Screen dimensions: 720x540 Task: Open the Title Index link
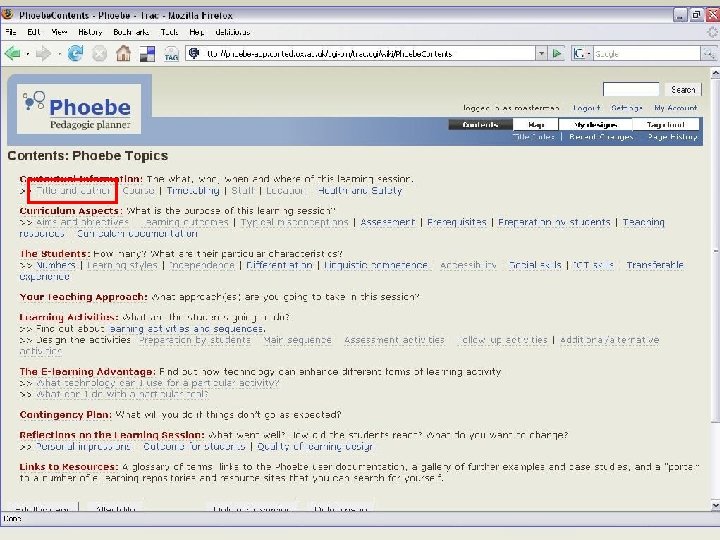click(x=533, y=137)
